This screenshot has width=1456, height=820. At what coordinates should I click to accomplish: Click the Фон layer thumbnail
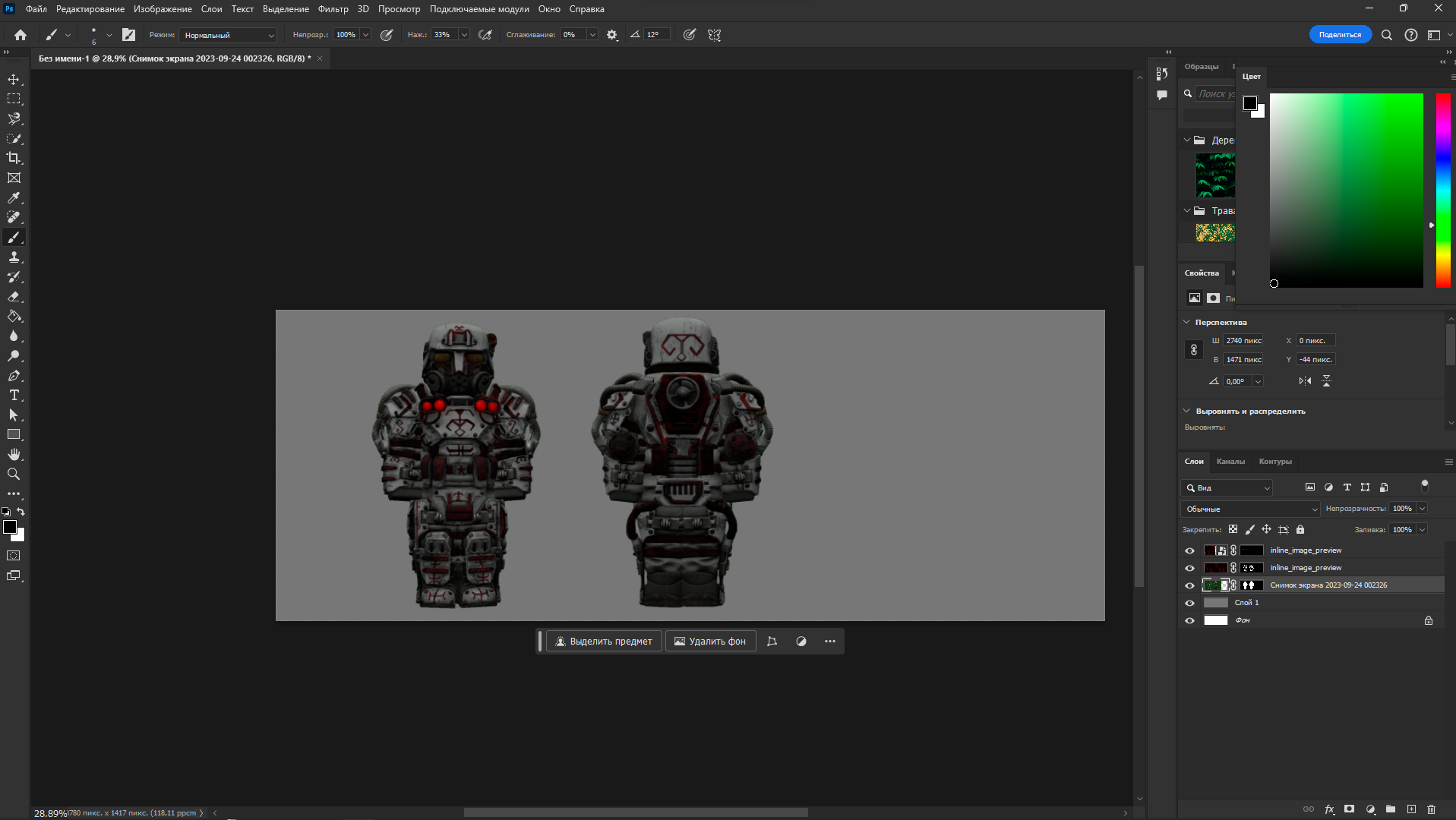[1216, 620]
